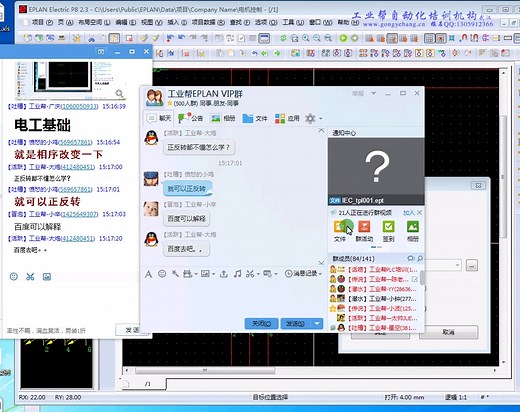Click the 发送 button in left chat window
The image size is (520, 412).
(132, 330)
